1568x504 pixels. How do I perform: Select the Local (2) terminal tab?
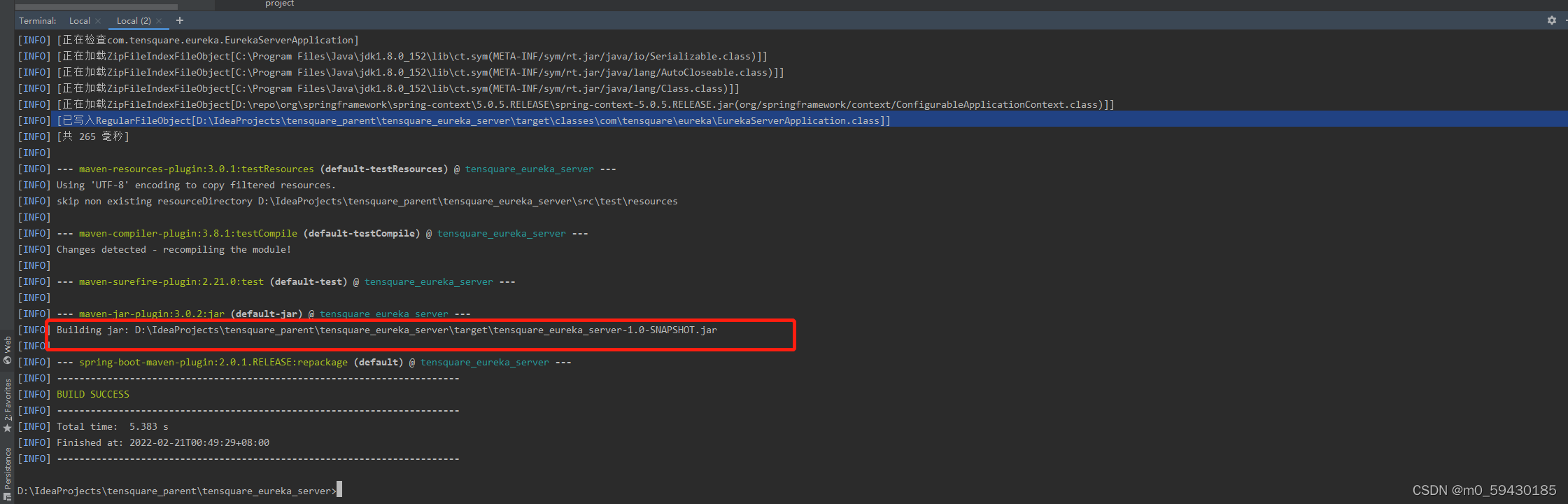134,21
